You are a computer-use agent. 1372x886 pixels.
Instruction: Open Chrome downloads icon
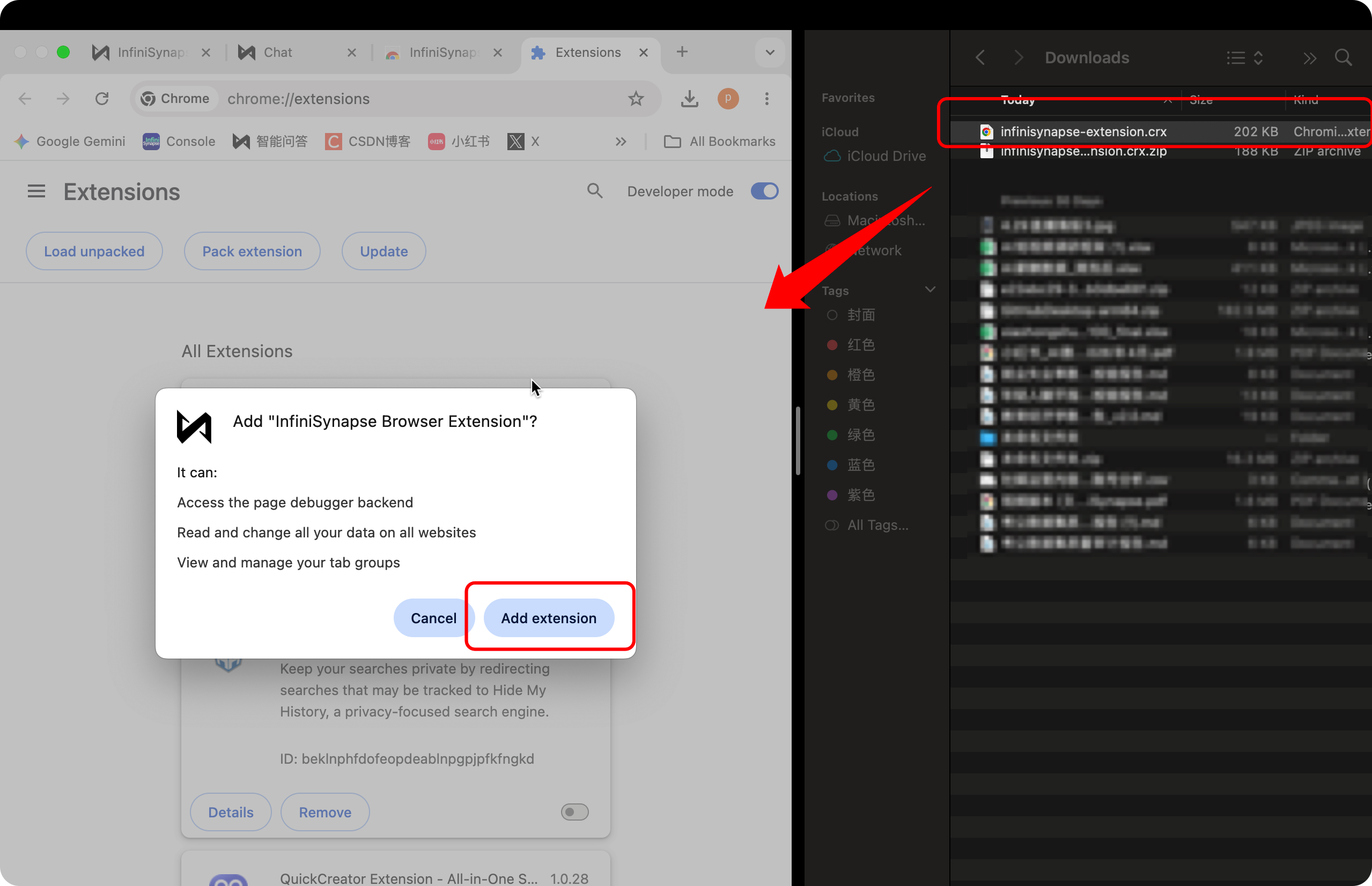pyautogui.click(x=689, y=98)
